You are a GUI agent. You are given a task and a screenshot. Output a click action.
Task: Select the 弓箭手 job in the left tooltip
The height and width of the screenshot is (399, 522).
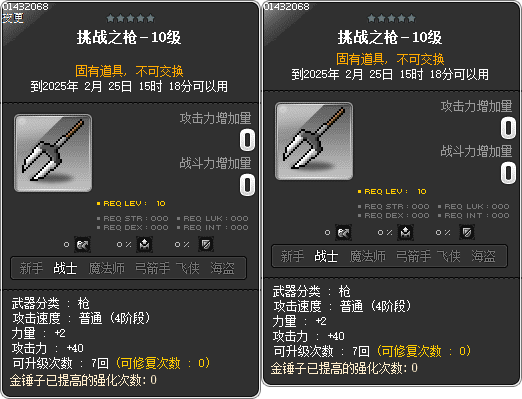pyautogui.click(x=152, y=268)
